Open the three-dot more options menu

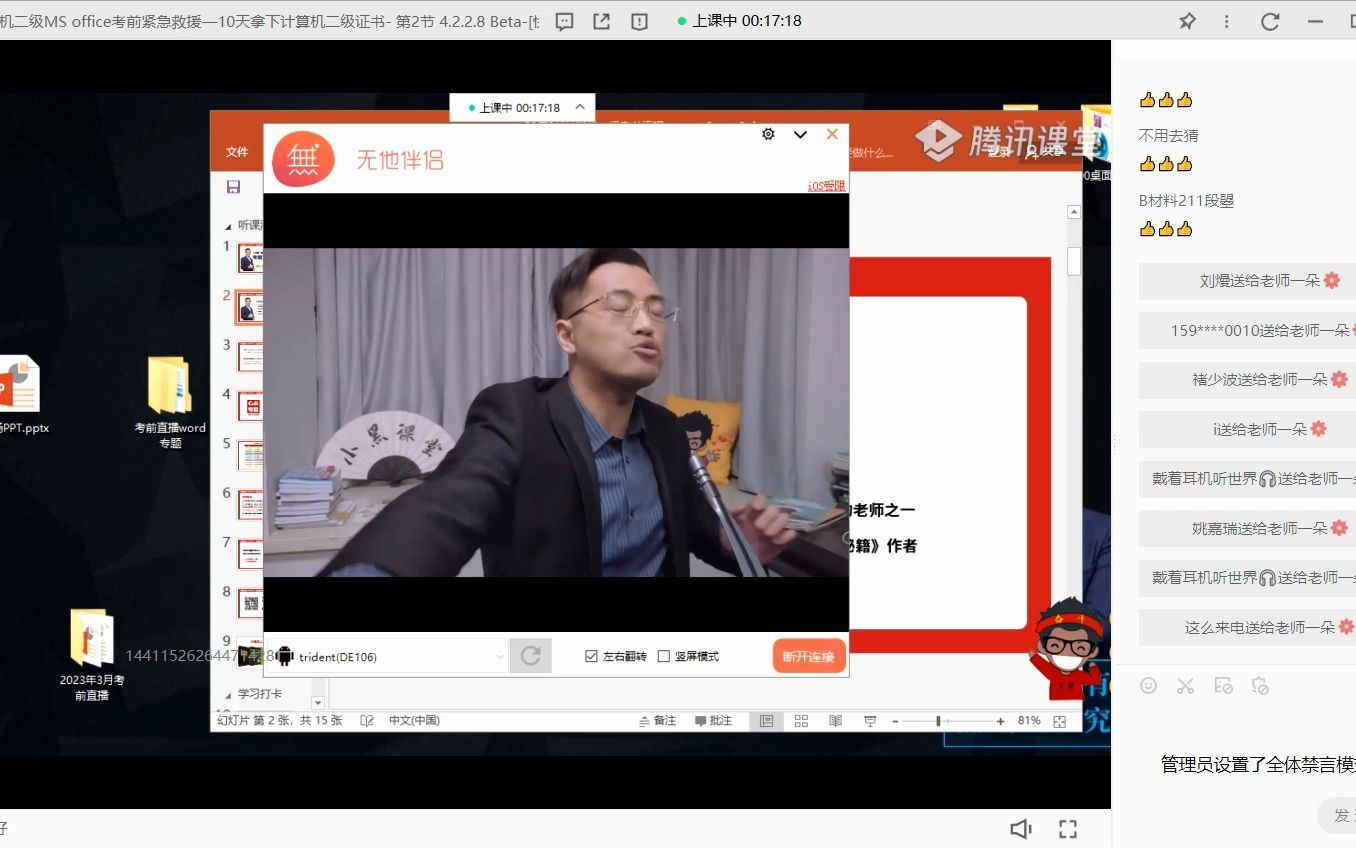pyautogui.click(x=1227, y=21)
